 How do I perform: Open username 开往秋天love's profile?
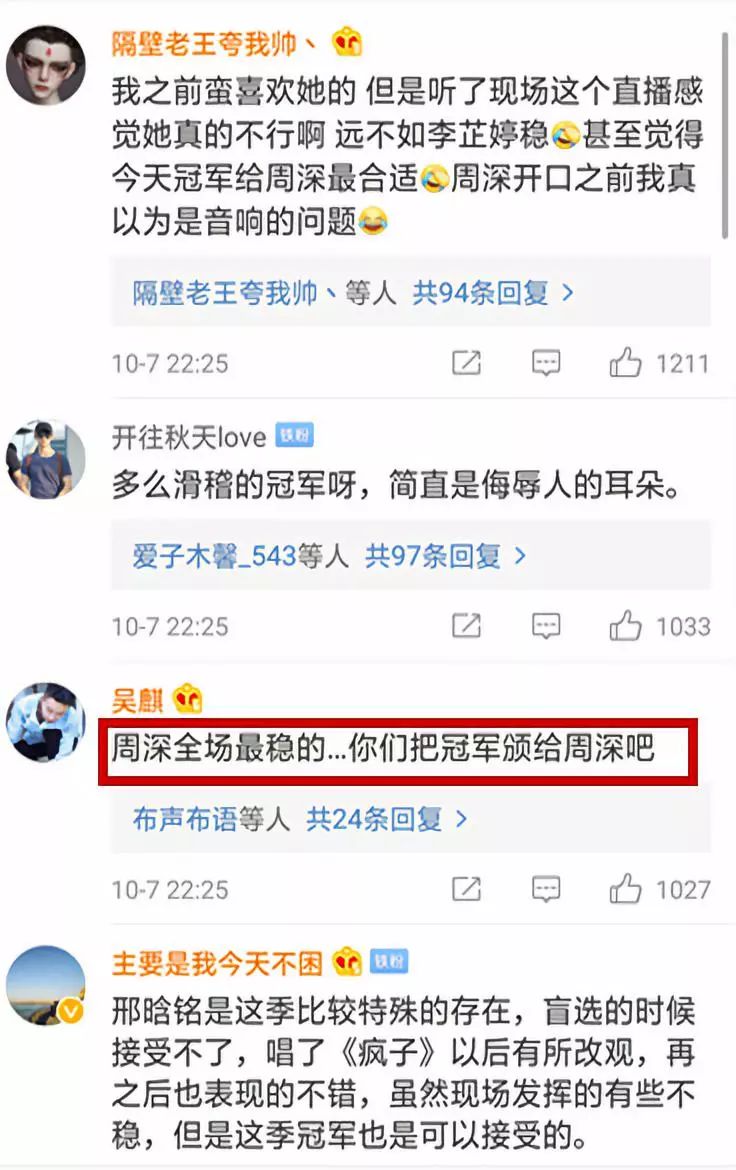pyautogui.click(x=189, y=437)
